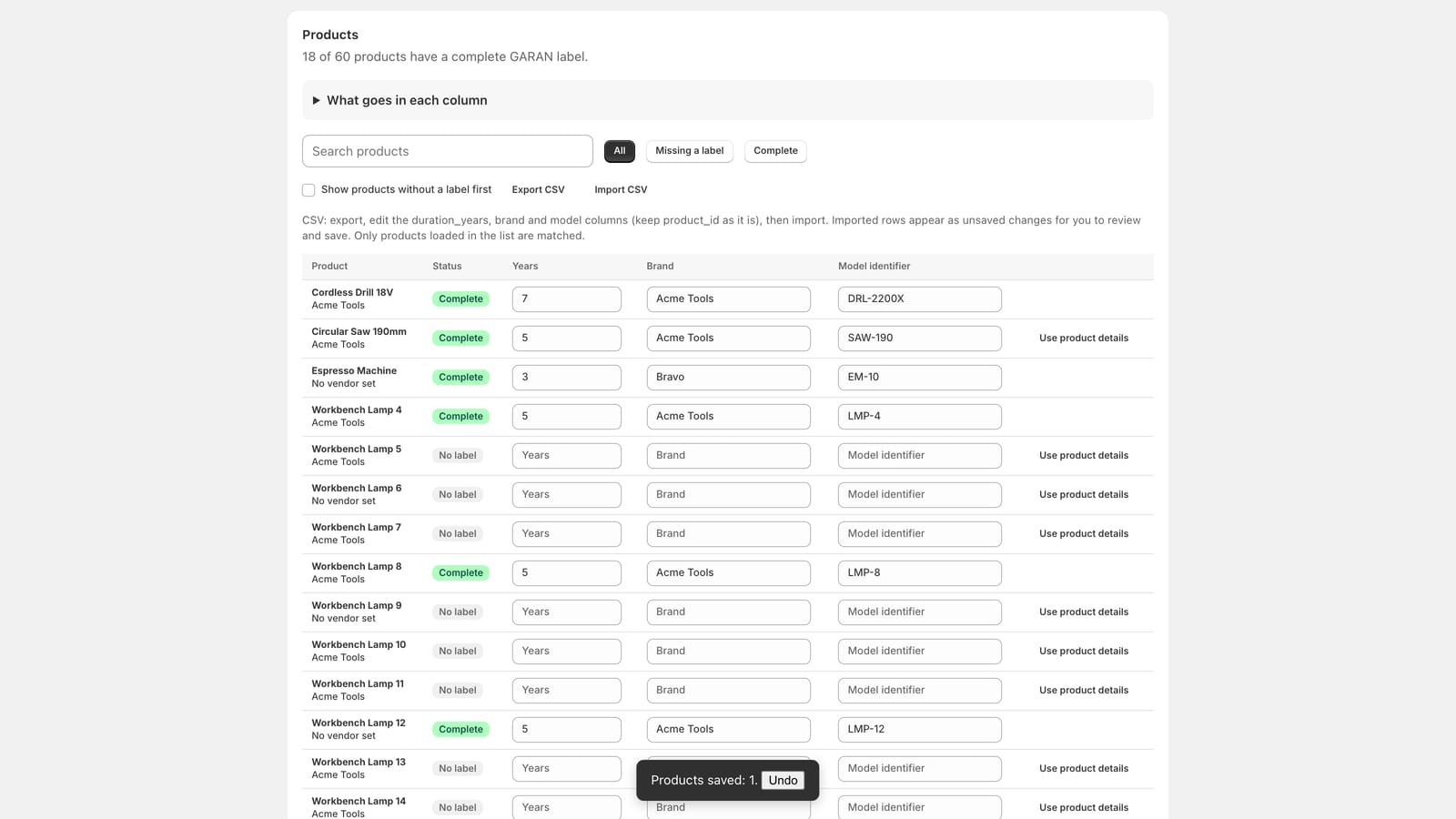Use product details for Workbench Lamp 9
The image size is (1456, 819).
pyautogui.click(x=1083, y=612)
